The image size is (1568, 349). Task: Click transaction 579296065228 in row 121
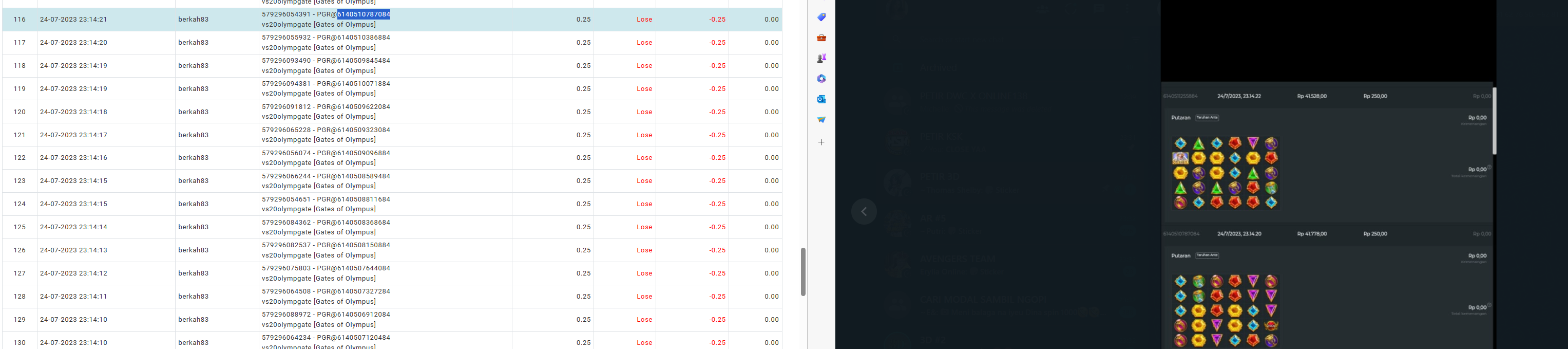pyautogui.click(x=326, y=130)
